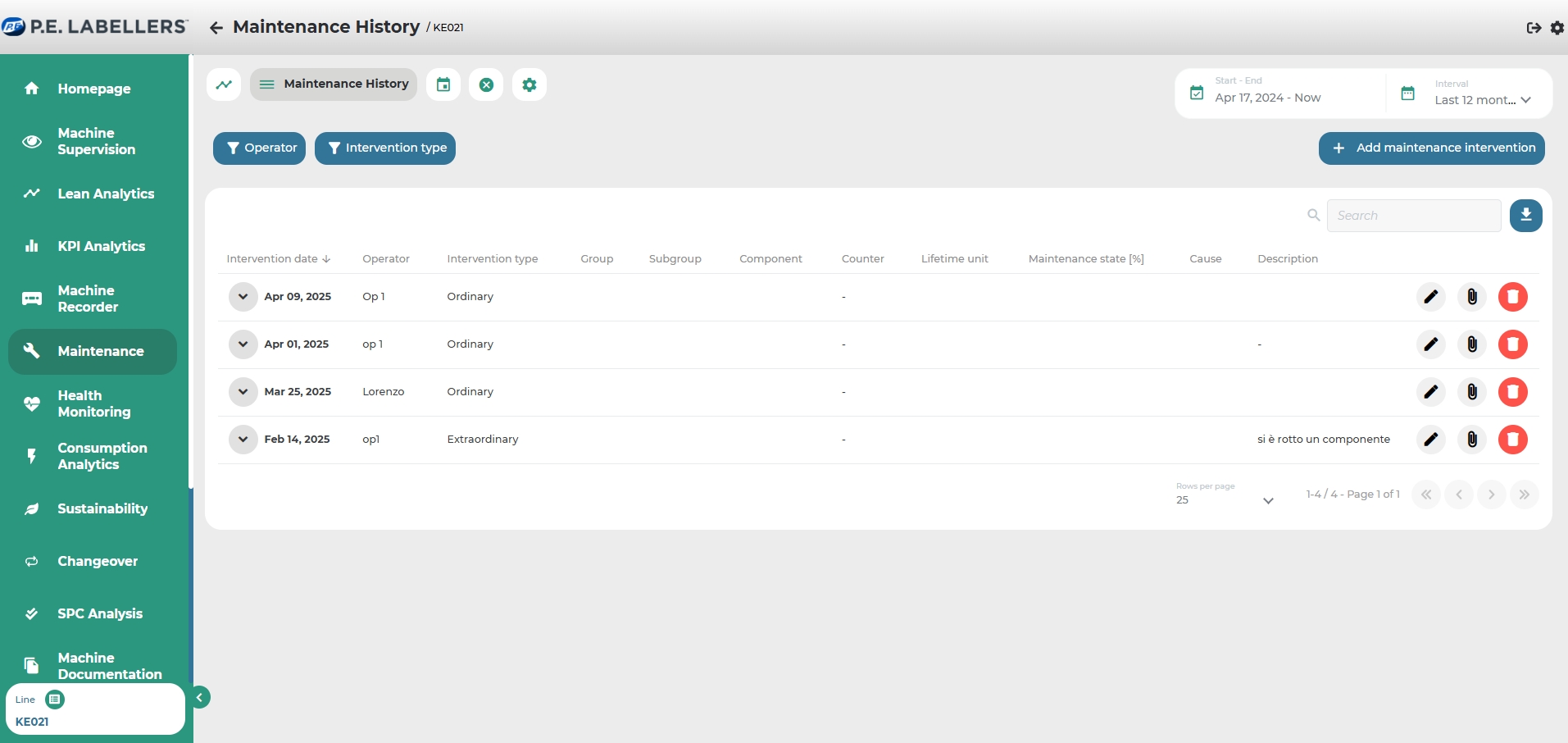The height and width of the screenshot is (743, 1568).
Task: Expand the Feb 14, 2025 row details
Action: click(x=243, y=440)
